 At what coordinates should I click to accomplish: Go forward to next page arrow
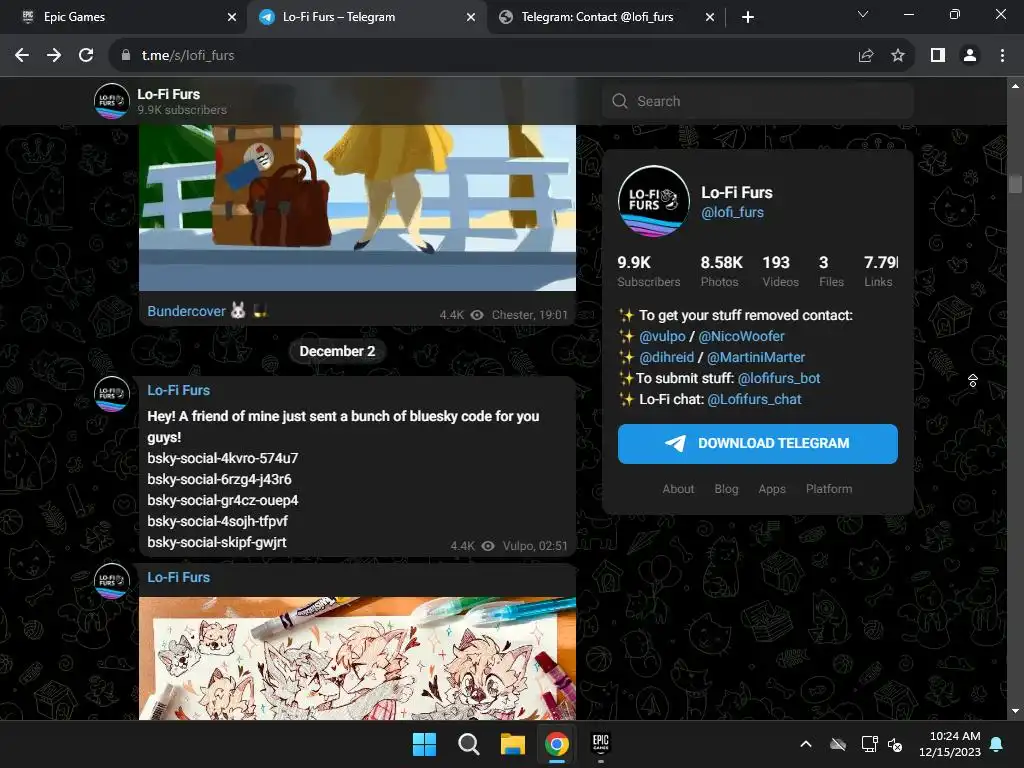54,56
